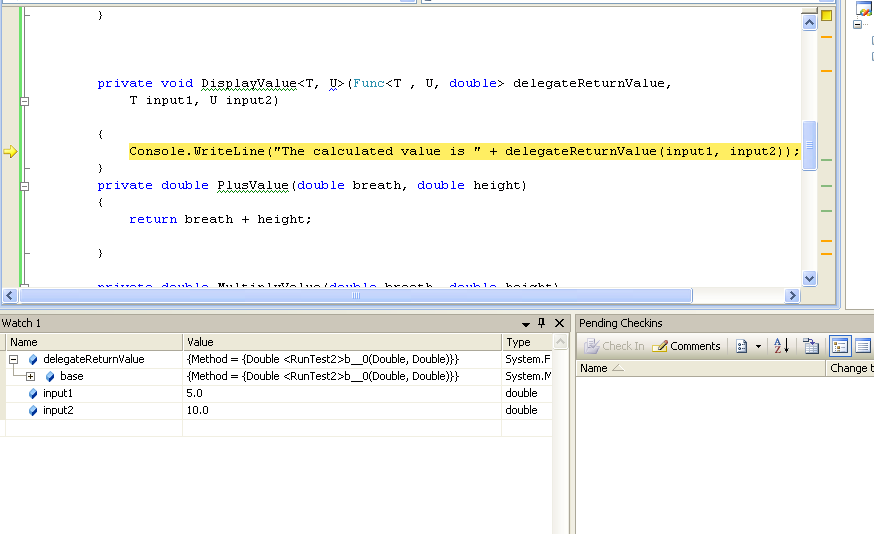The width and height of the screenshot is (874, 534).
Task: Switch Pending Checkins to flat list view
Action: (x=863, y=346)
